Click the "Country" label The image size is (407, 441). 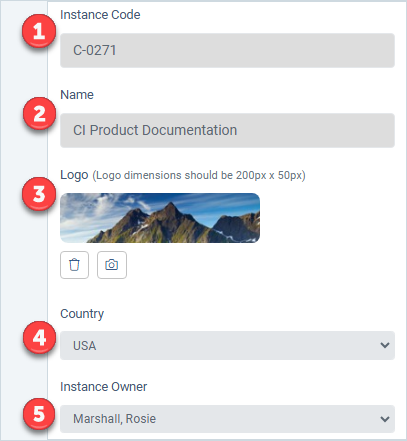tap(82, 314)
